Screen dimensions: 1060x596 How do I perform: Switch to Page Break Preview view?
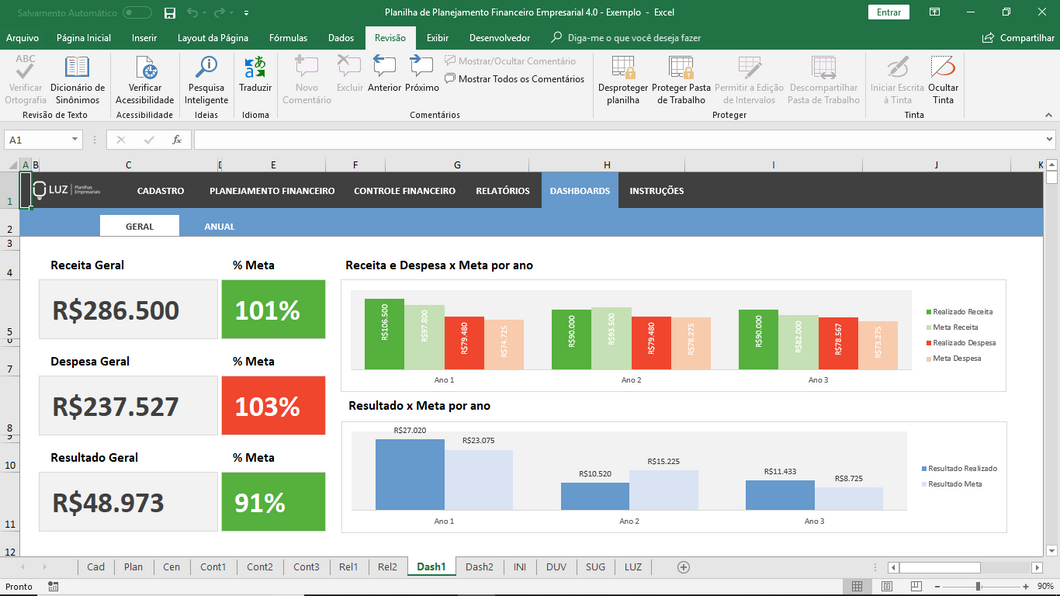point(916,586)
